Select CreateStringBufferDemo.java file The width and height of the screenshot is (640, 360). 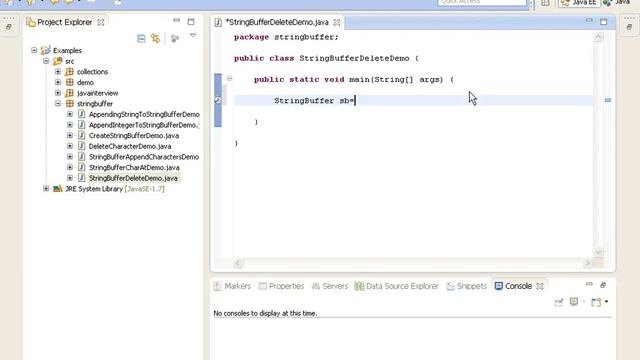pyautogui.click(x=134, y=136)
